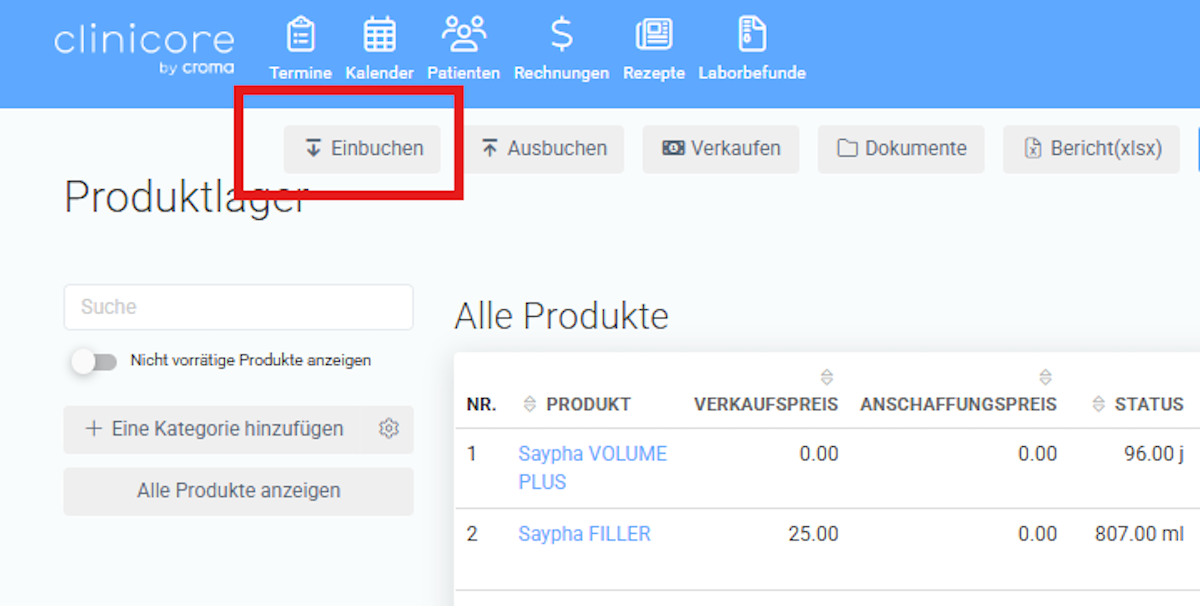Click the Alle Produkte heading
This screenshot has width=1200, height=606.
[x=561, y=316]
